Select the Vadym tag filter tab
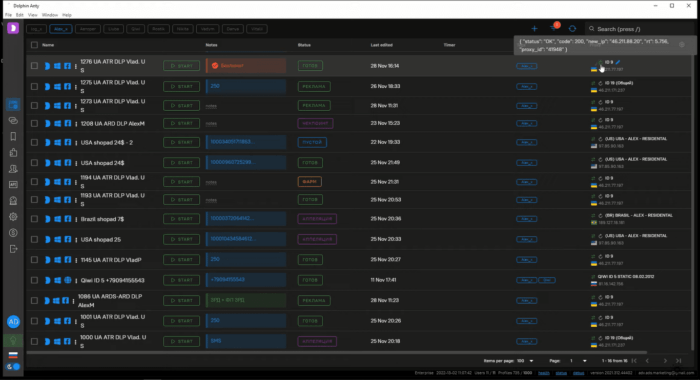This screenshot has width=700, height=380. tap(208, 29)
